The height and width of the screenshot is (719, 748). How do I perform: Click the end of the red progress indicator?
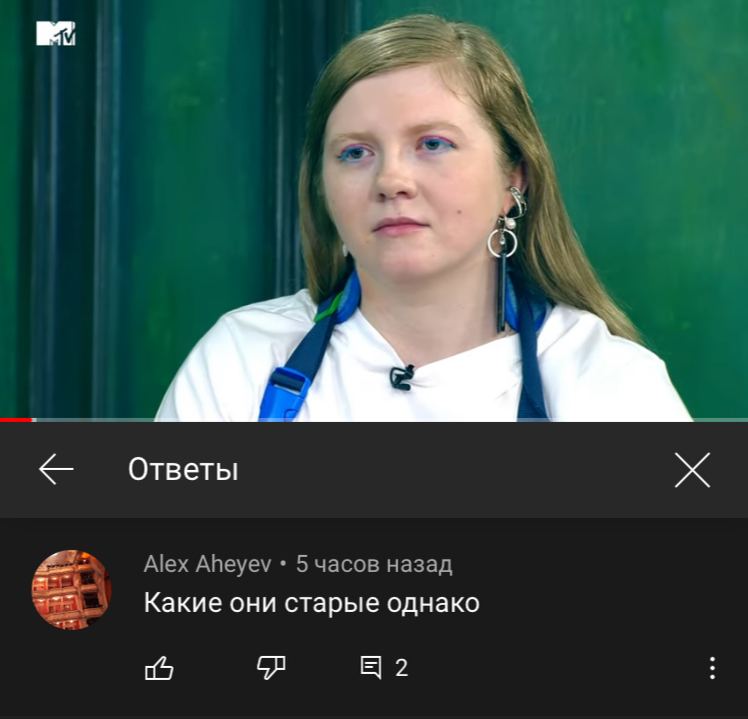tap(31, 420)
